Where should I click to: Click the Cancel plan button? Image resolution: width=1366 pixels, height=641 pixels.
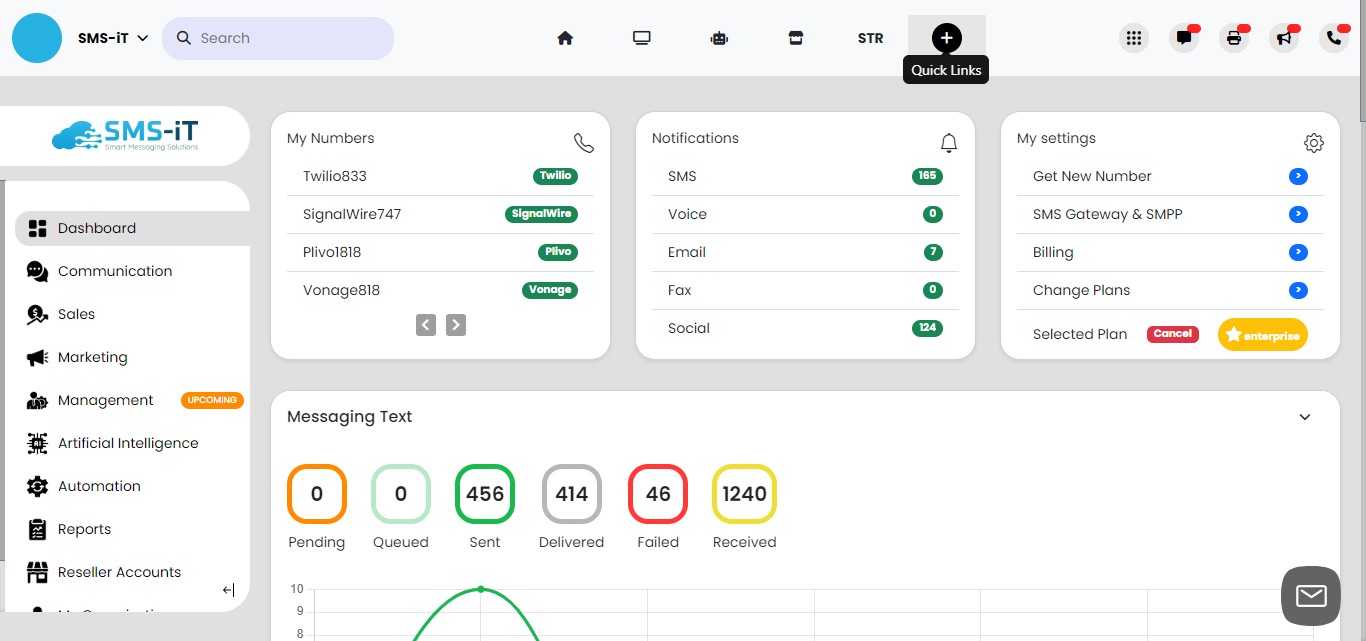[1172, 334]
